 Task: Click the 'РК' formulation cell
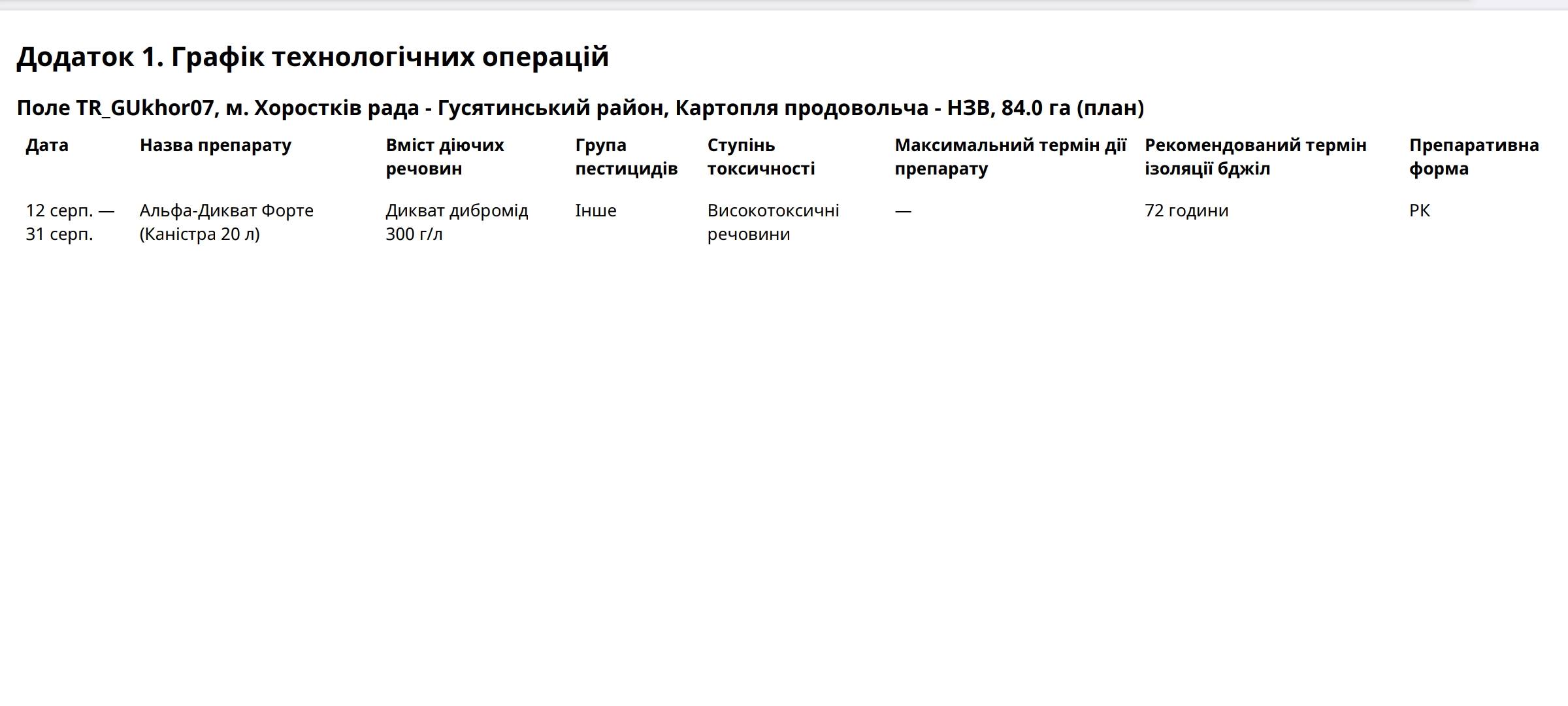(1419, 210)
